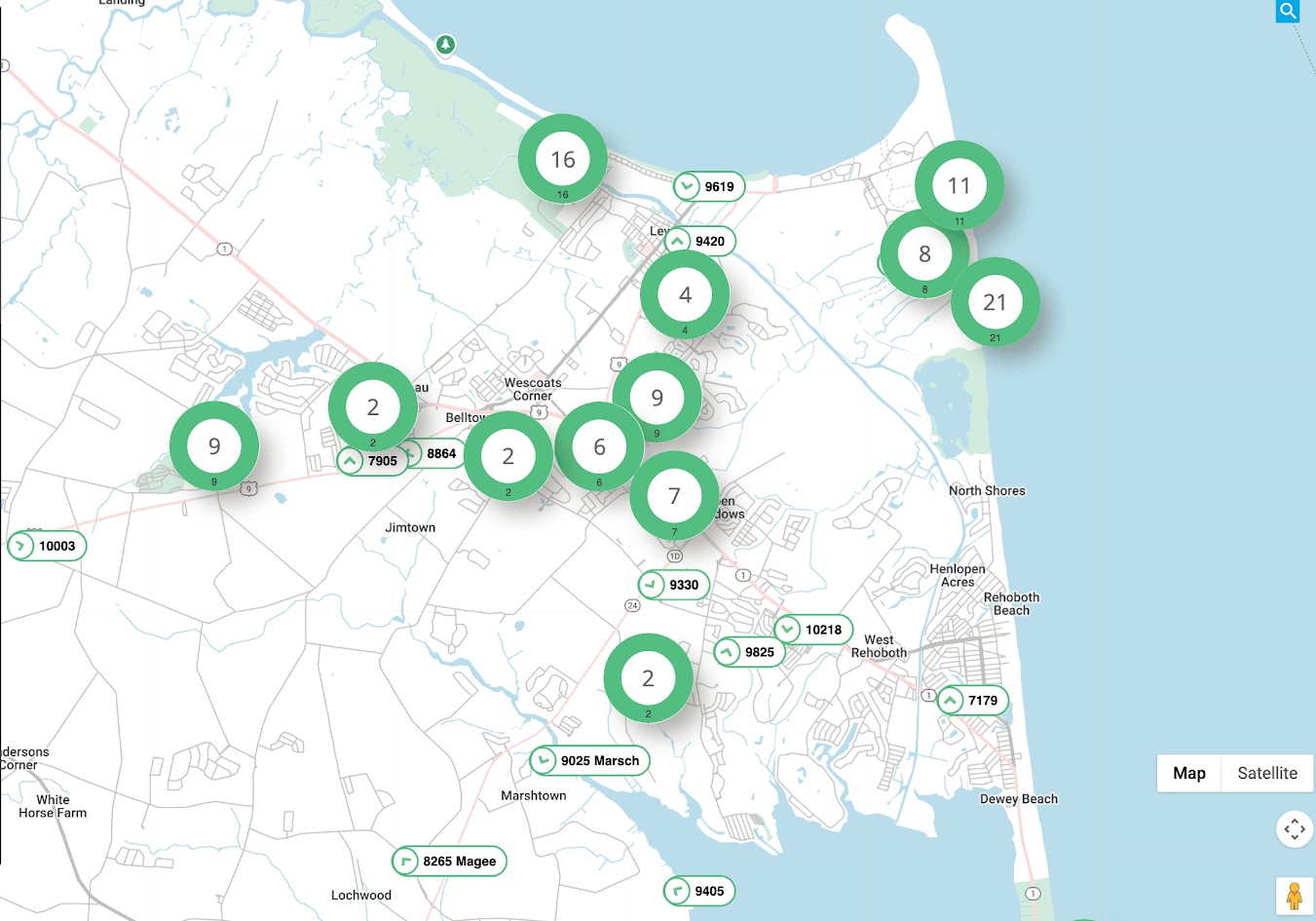The width and height of the screenshot is (1316, 921).
Task: Open the search icon in the corner
Action: tap(1288, 11)
